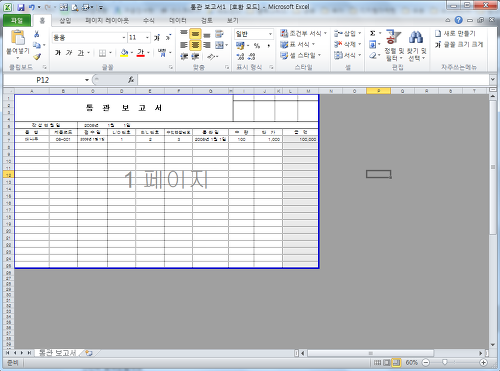Viewport: 500px width, 371px height.
Task: Open Clipboard pane dialog launcher
Action: pyautogui.click(x=44, y=67)
